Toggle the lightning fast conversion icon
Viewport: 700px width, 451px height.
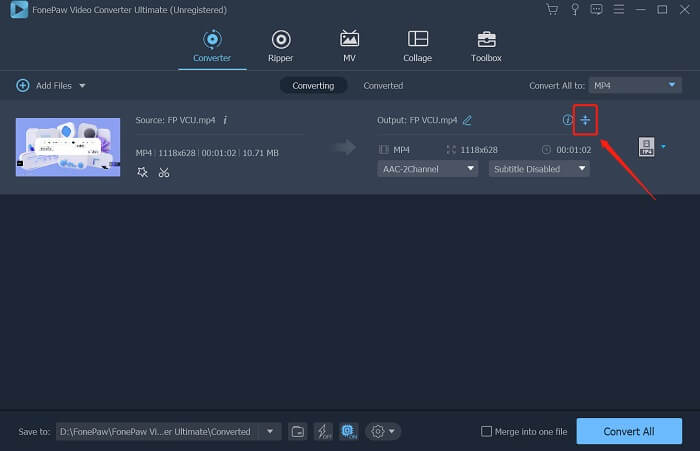[x=323, y=431]
